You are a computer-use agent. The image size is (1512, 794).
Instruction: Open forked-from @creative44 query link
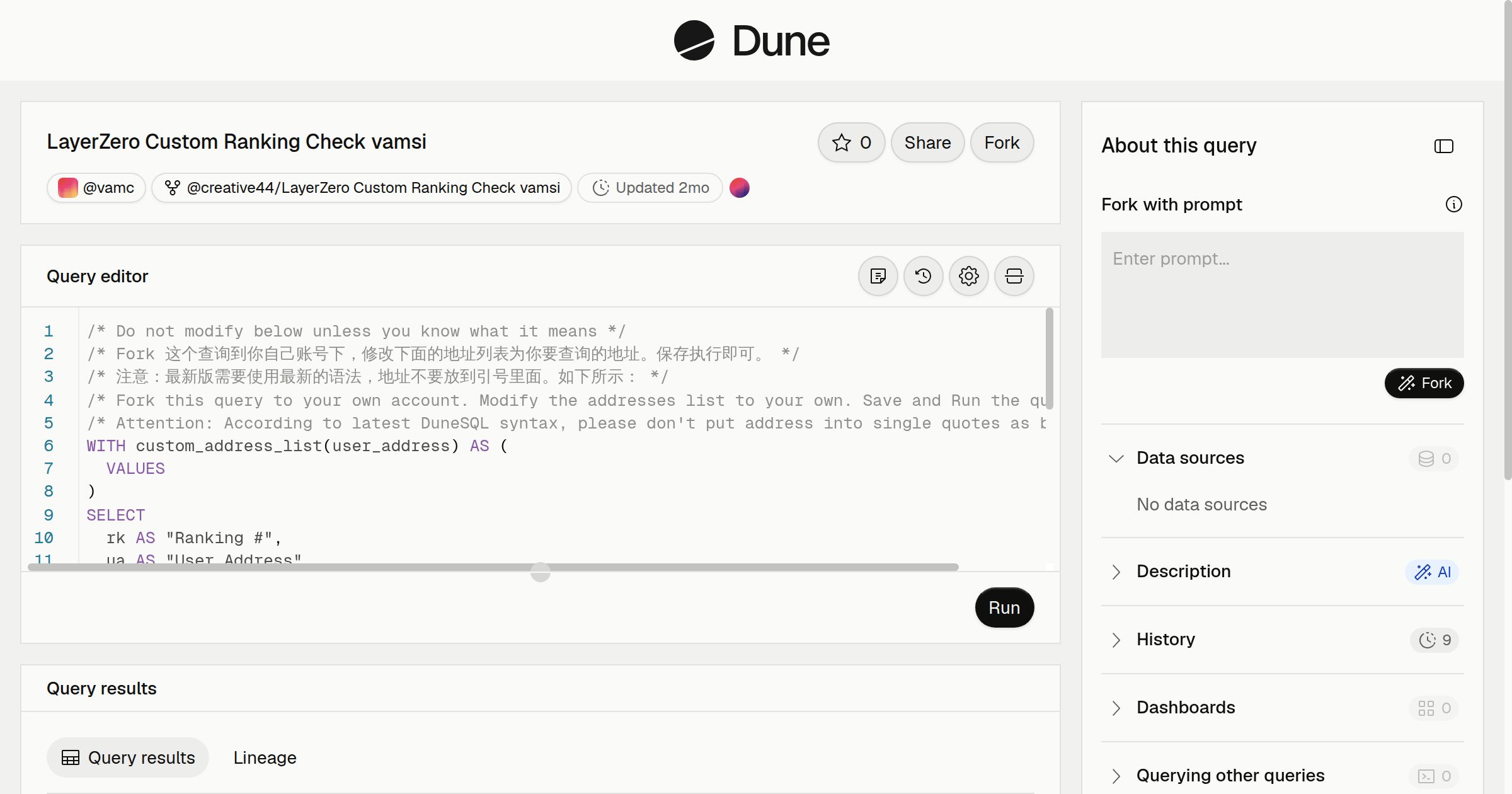362,188
